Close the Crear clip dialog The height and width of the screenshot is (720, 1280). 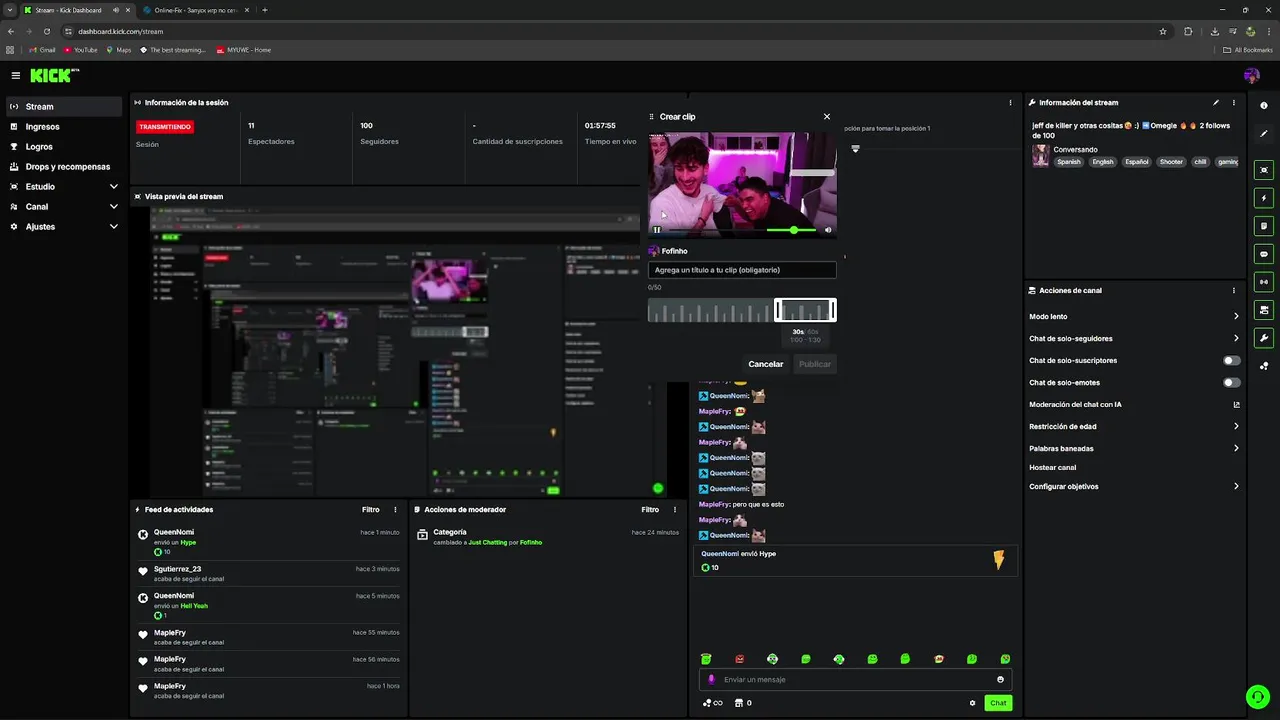(827, 117)
